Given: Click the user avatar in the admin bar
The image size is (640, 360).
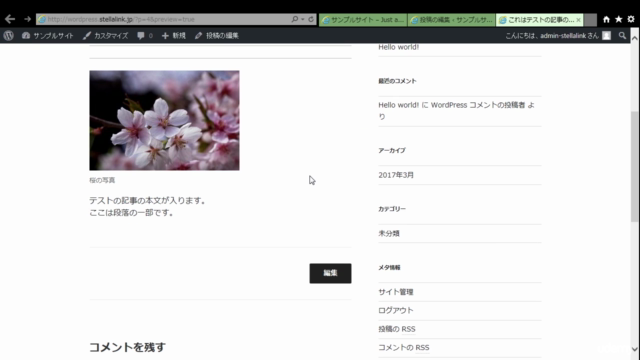Looking at the screenshot, I should [607, 36].
